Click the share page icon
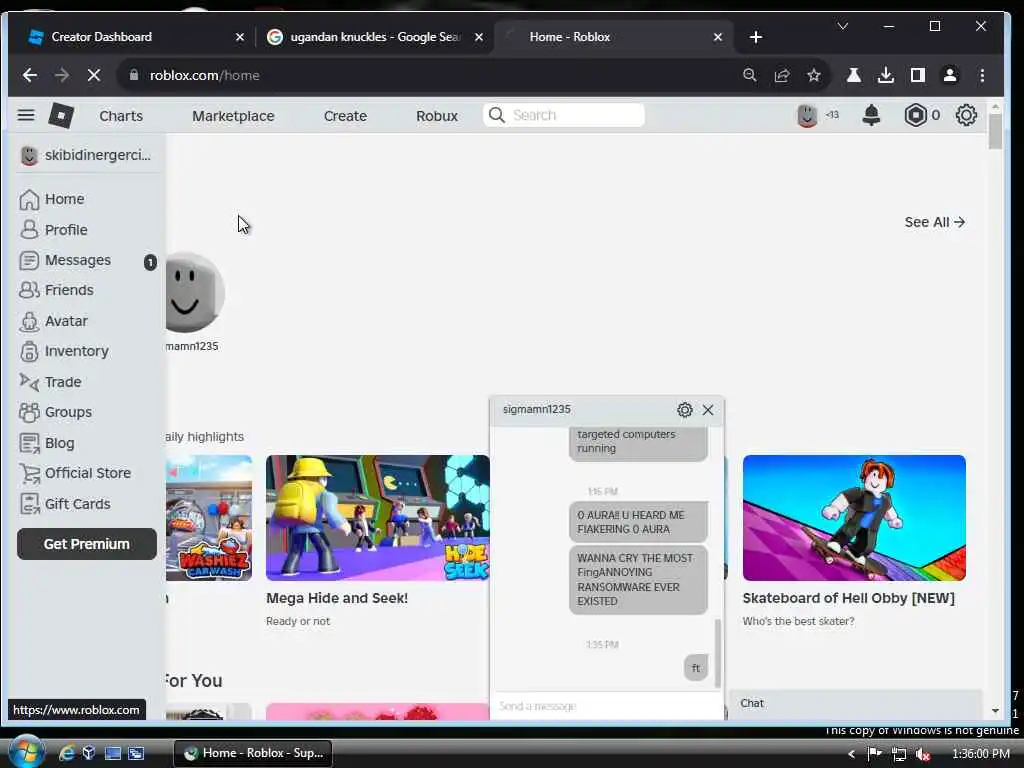This screenshot has height=768, width=1024. tap(782, 75)
